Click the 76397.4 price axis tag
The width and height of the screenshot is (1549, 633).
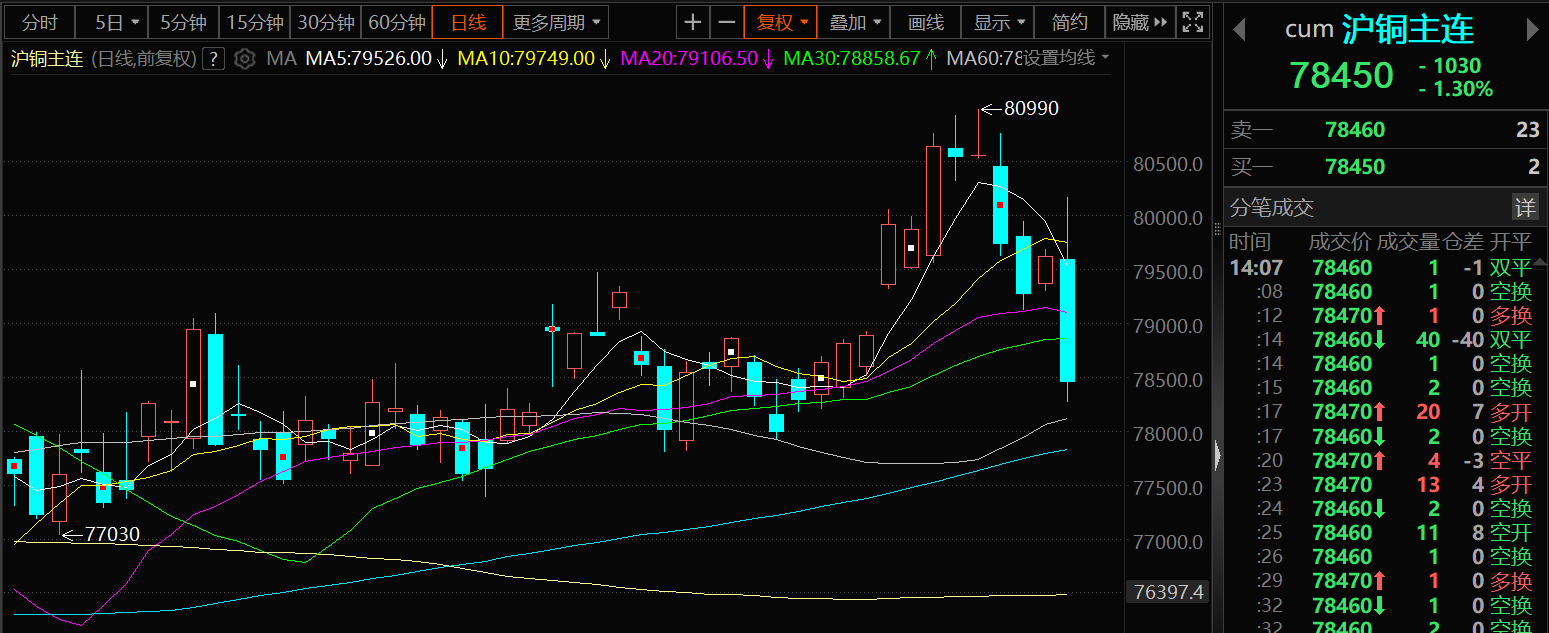click(x=1168, y=593)
